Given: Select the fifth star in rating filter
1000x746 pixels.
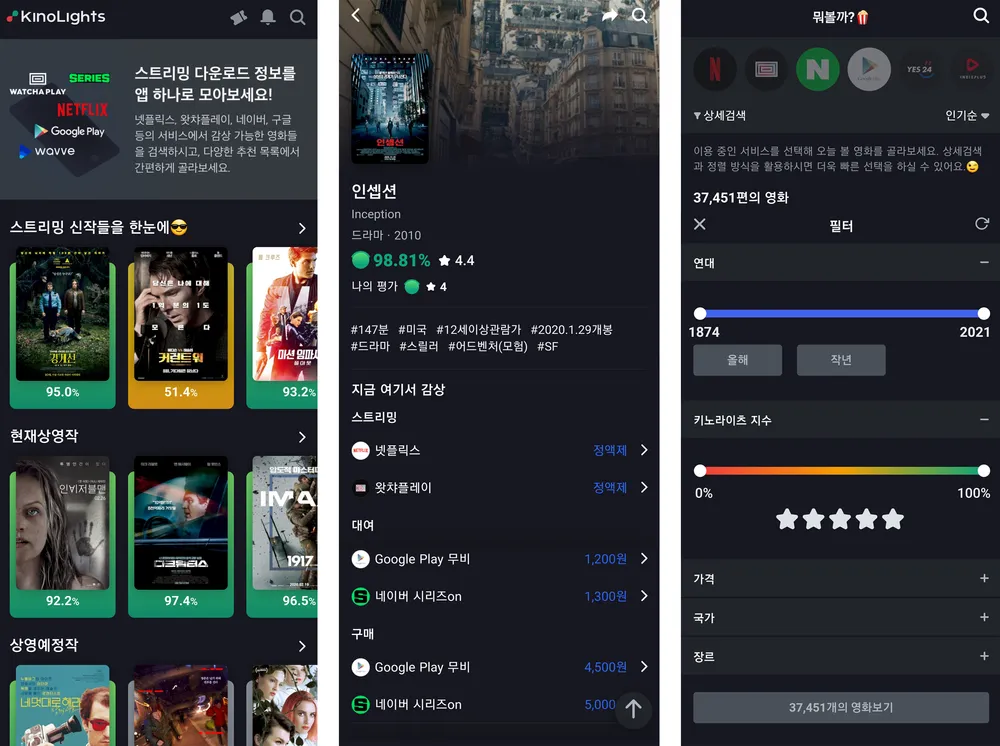Looking at the screenshot, I should coord(893,519).
